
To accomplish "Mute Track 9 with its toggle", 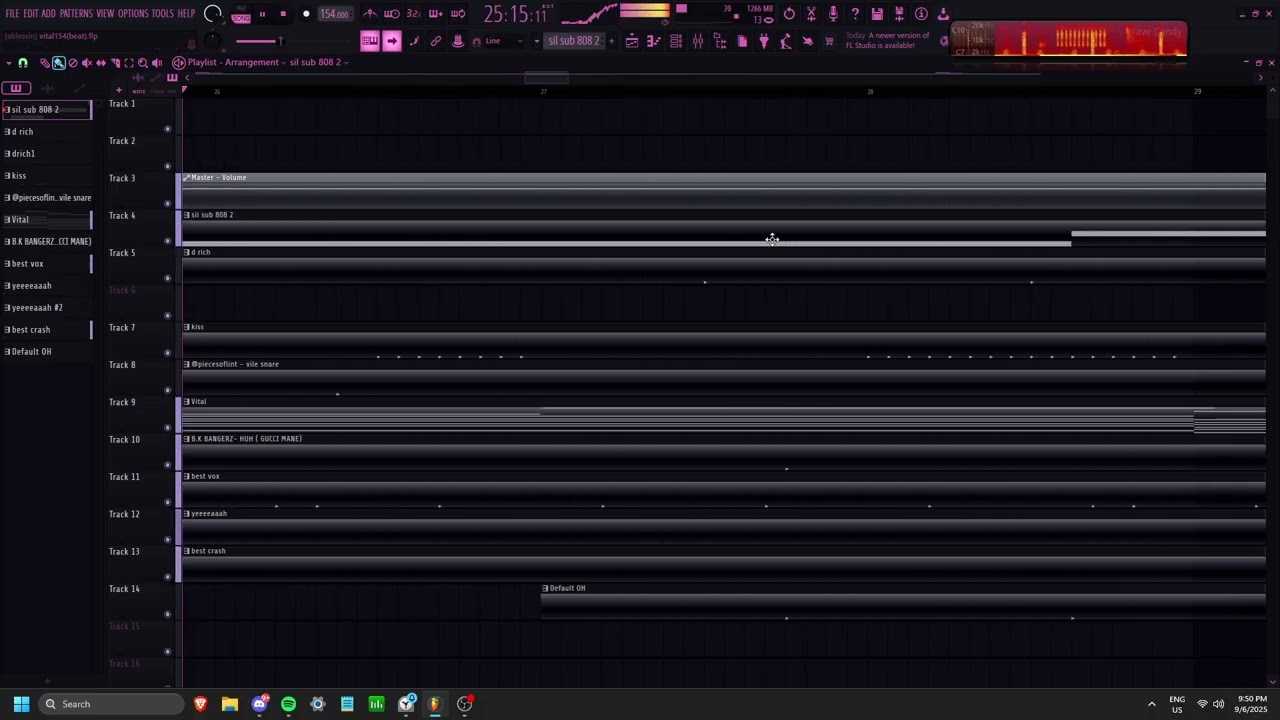I will tap(167, 428).
